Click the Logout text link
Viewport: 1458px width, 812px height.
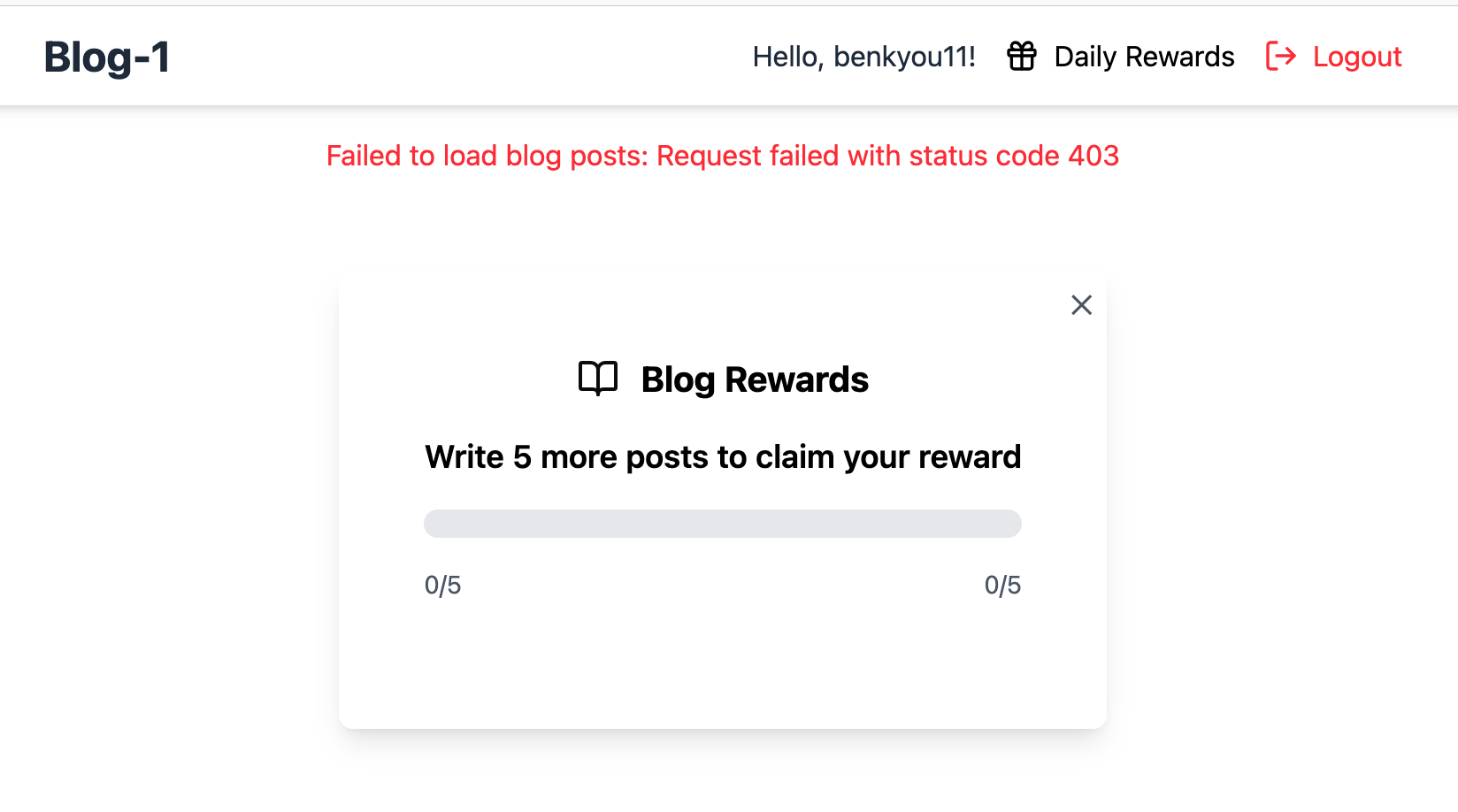coord(1357,57)
